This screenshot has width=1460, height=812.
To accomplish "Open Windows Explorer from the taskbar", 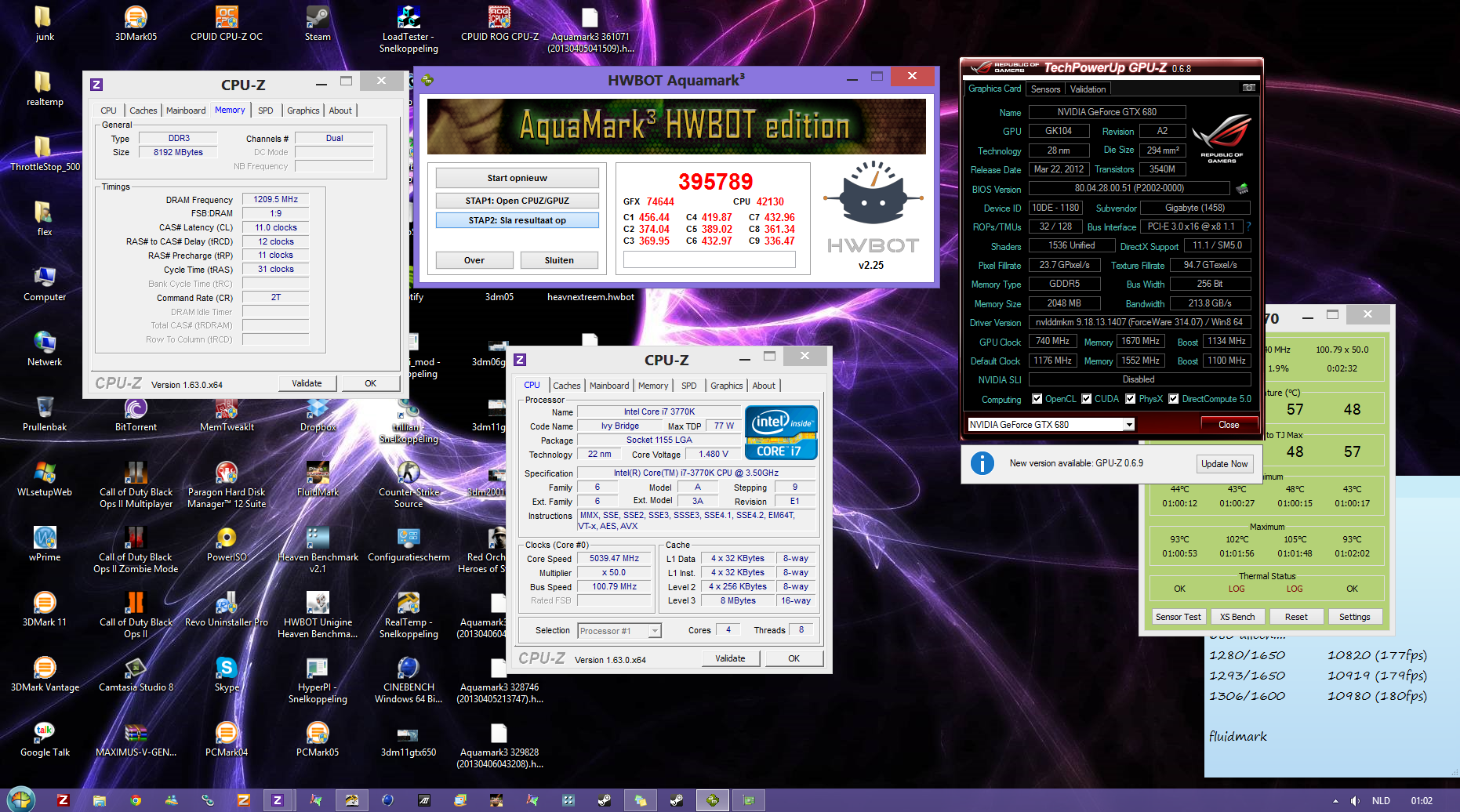I will (99, 800).
